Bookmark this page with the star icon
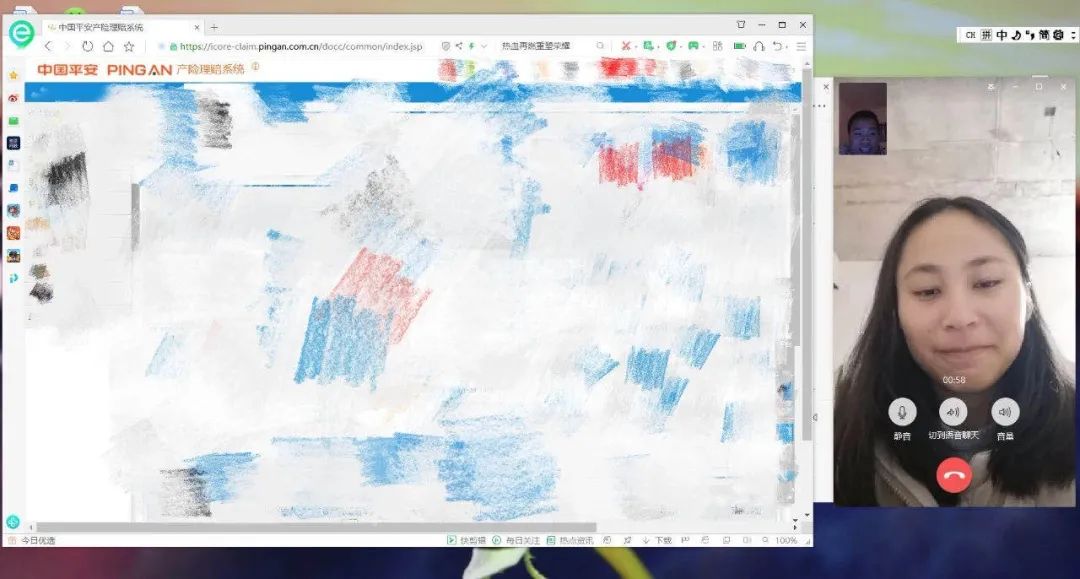The image size is (1080, 579). click(x=129, y=46)
